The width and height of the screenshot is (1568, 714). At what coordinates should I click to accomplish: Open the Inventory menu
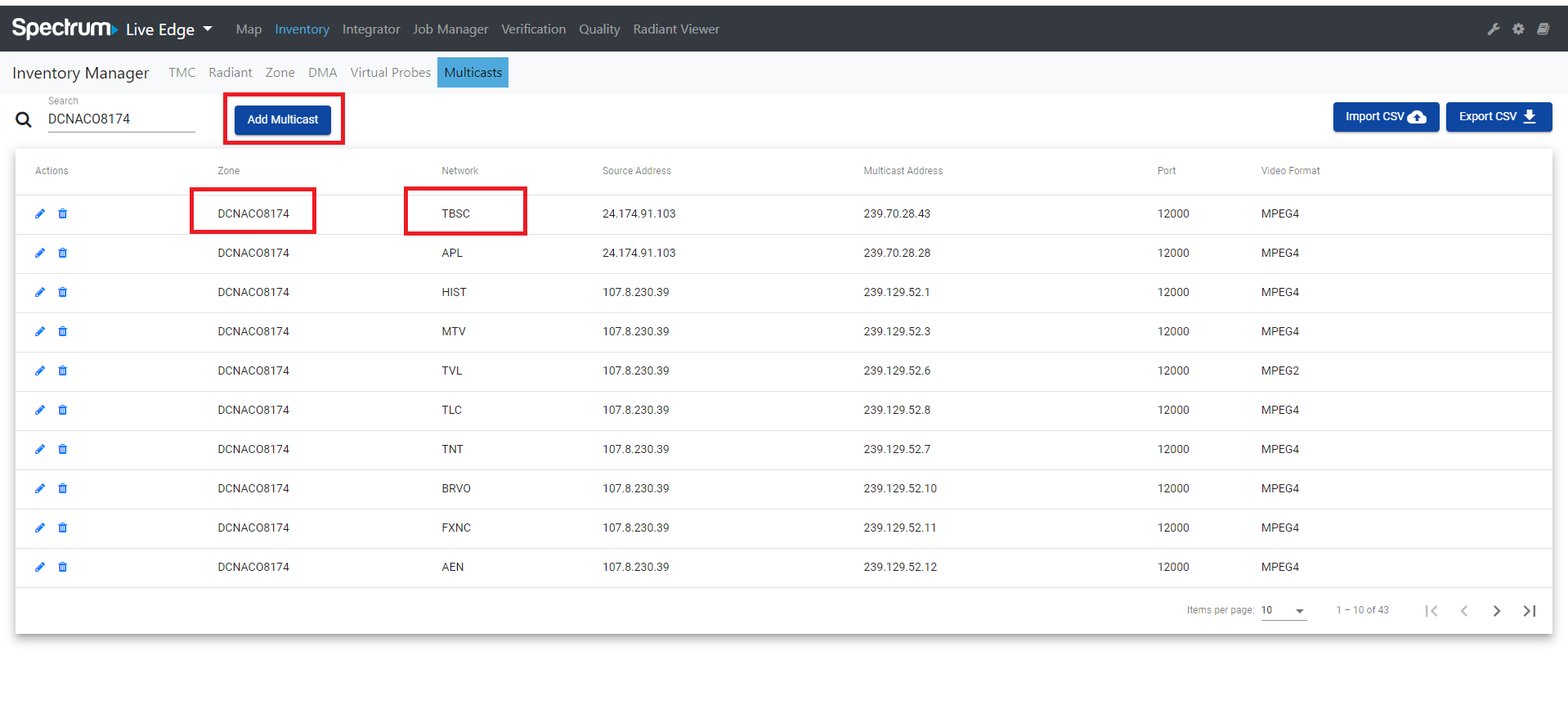[x=302, y=29]
